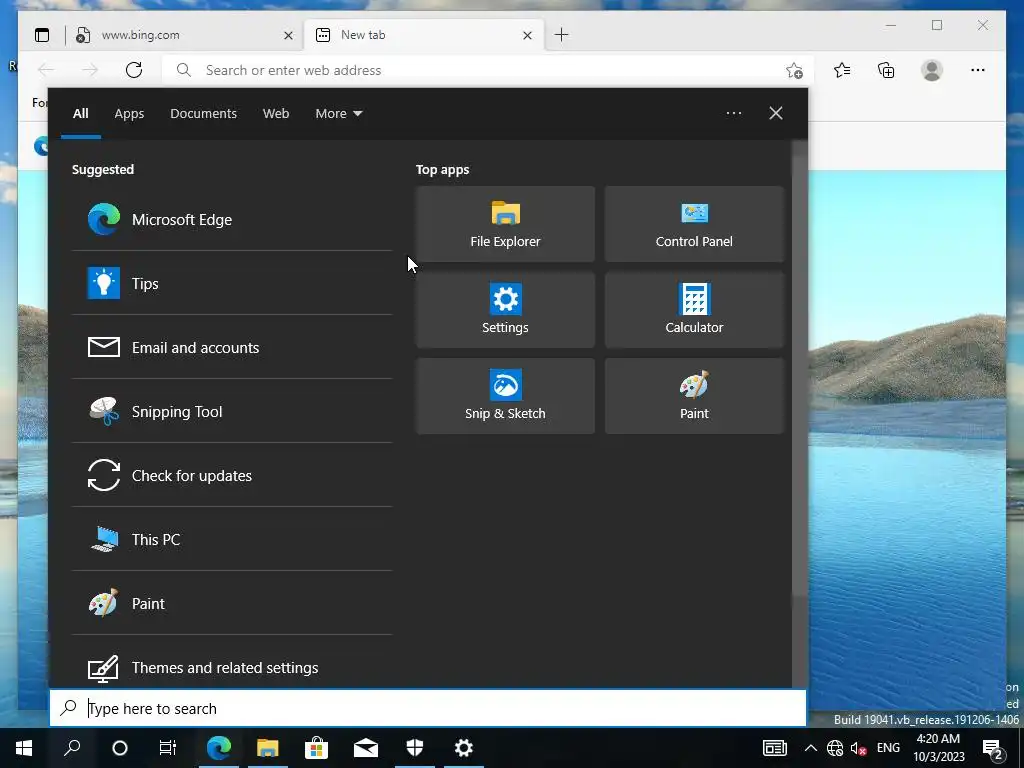Open File Explorer tile in Top apps
The image size is (1024, 768).
(505, 224)
